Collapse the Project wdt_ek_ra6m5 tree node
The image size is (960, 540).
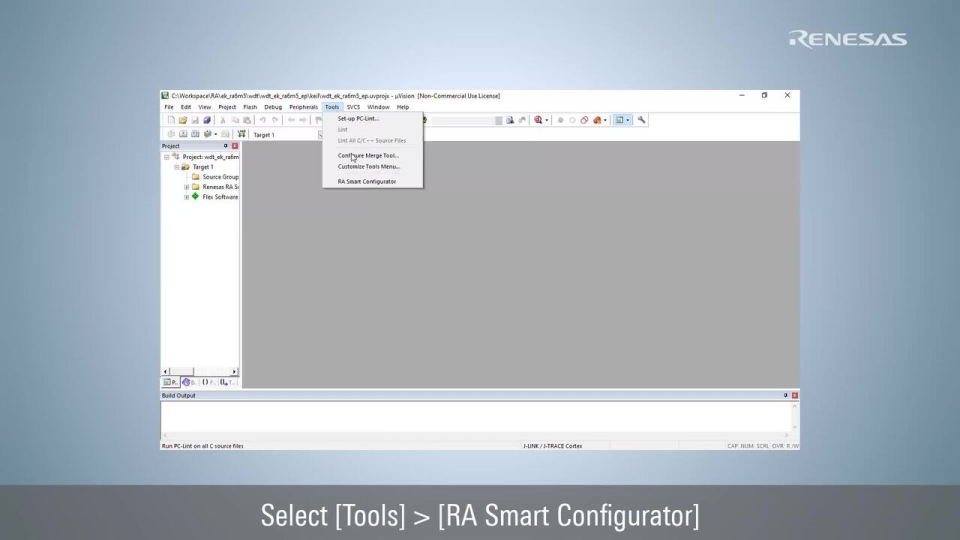pyautogui.click(x=167, y=157)
